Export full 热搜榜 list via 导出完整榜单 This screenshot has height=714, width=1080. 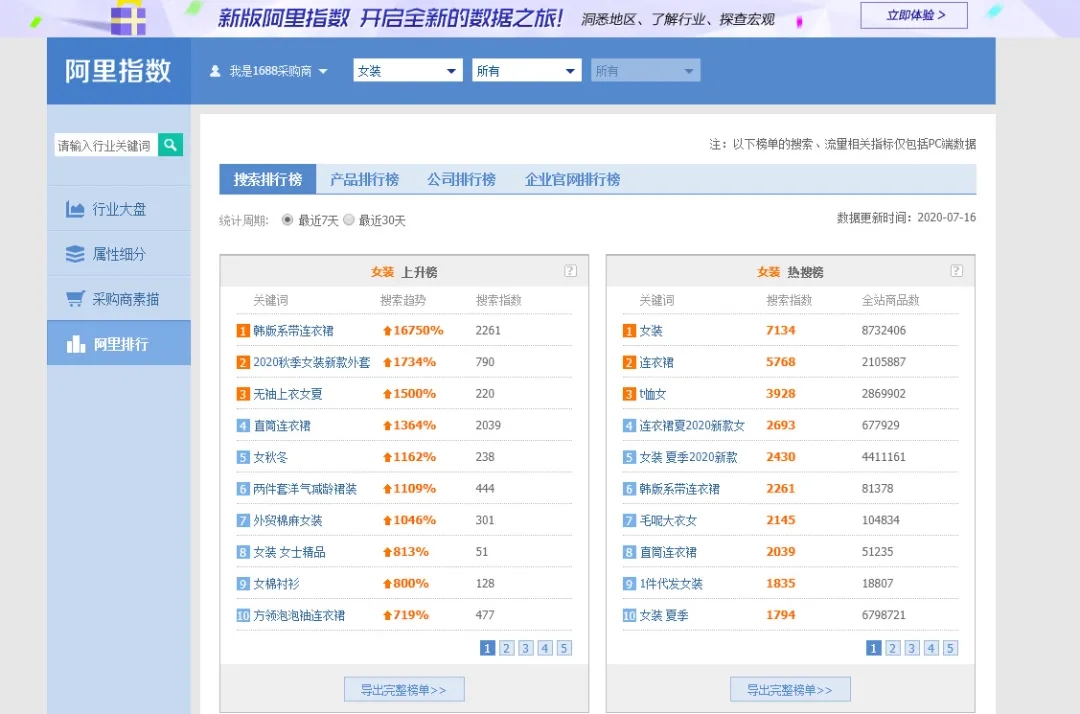click(790, 689)
